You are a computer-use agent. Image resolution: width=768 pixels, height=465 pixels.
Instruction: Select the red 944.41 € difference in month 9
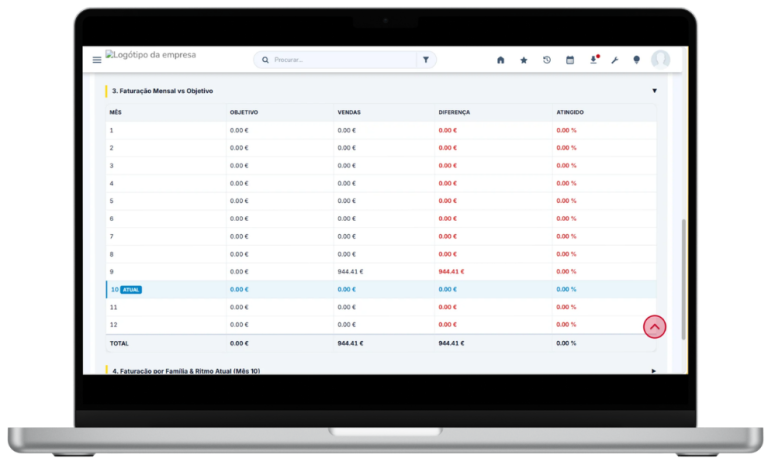(x=451, y=271)
